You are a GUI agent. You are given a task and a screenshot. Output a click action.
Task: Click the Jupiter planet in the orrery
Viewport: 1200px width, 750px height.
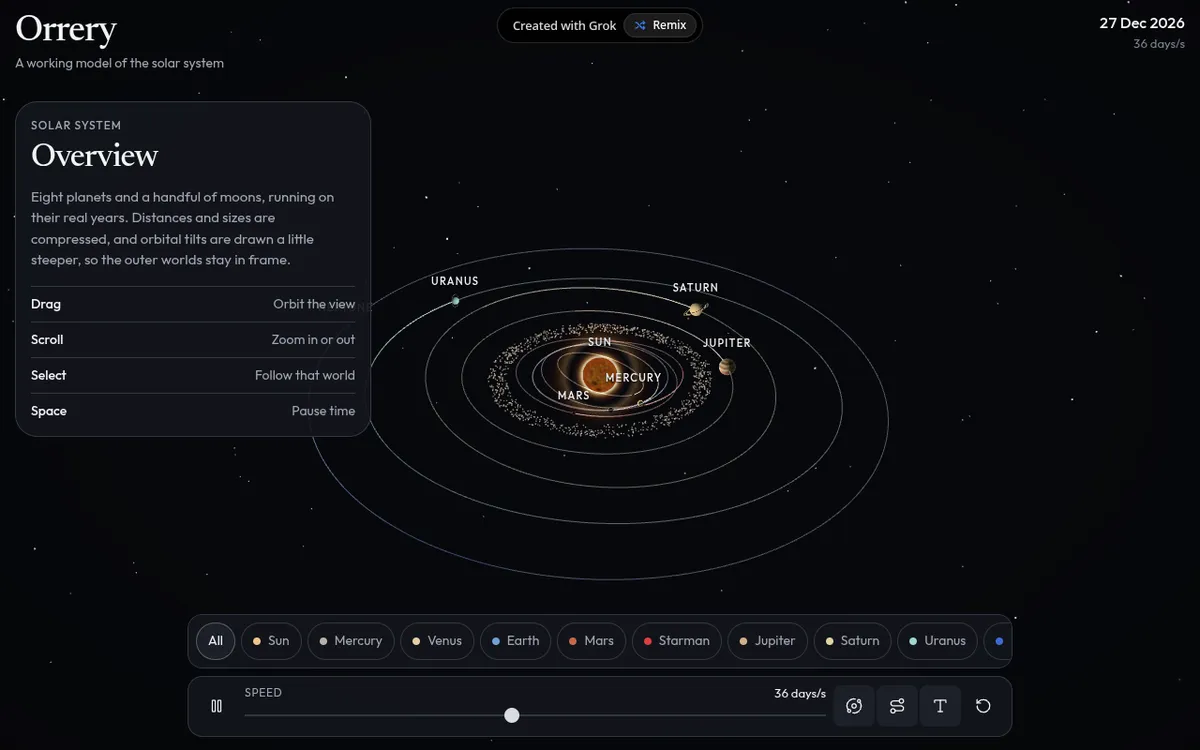[727, 367]
